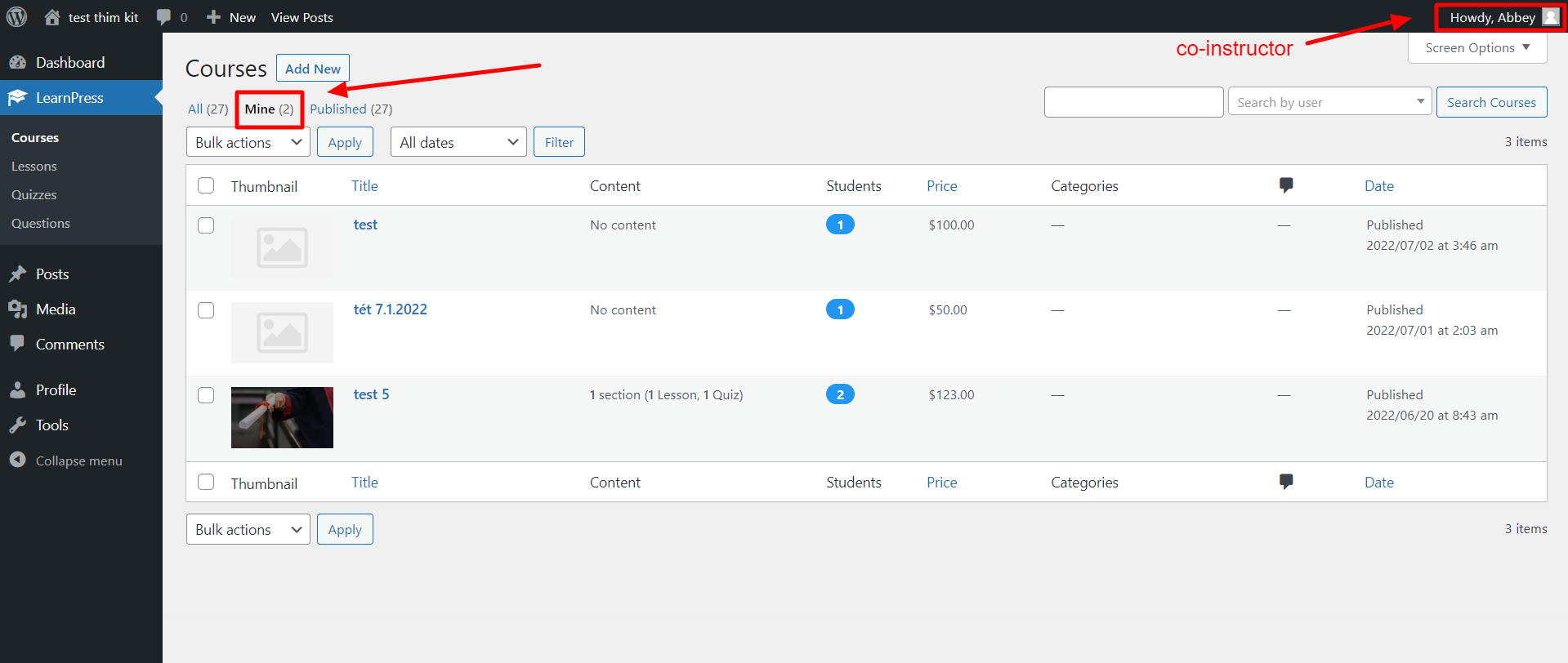The width and height of the screenshot is (1568, 663).
Task: Open the All dates dropdown
Action: coord(458,142)
